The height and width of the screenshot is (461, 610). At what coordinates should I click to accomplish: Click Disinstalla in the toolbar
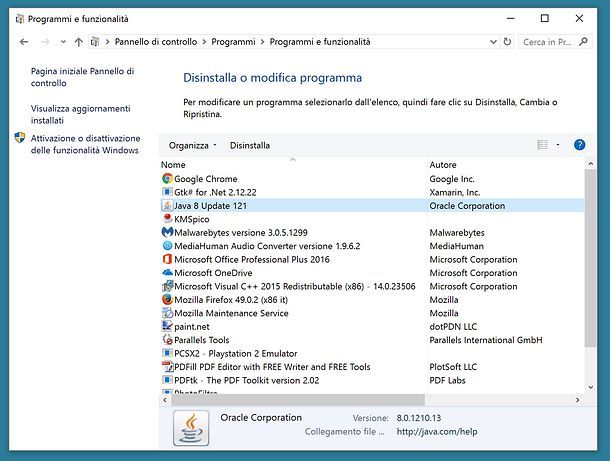pyautogui.click(x=250, y=145)
